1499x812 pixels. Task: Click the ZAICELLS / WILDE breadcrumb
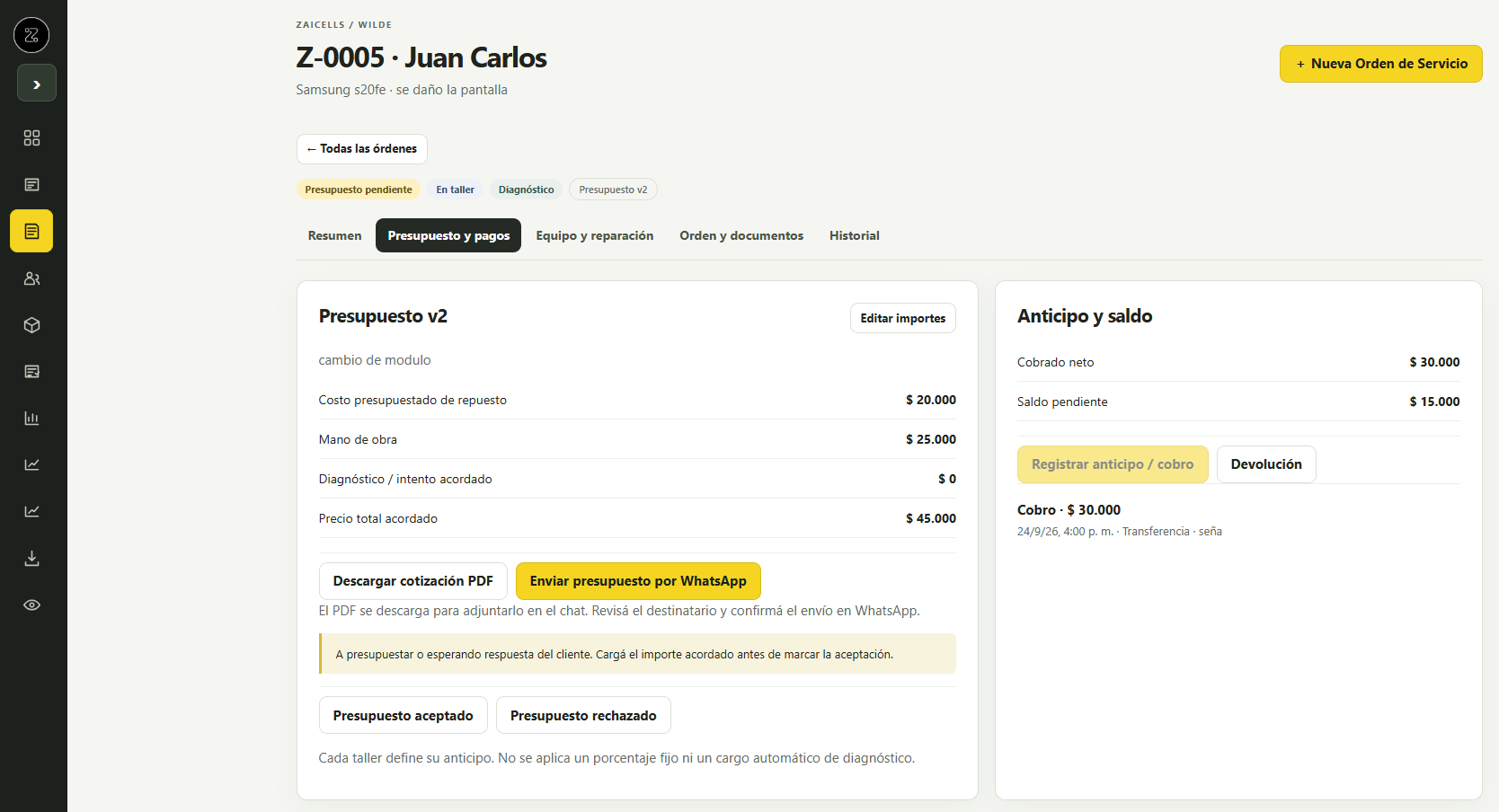coord(344,25)
